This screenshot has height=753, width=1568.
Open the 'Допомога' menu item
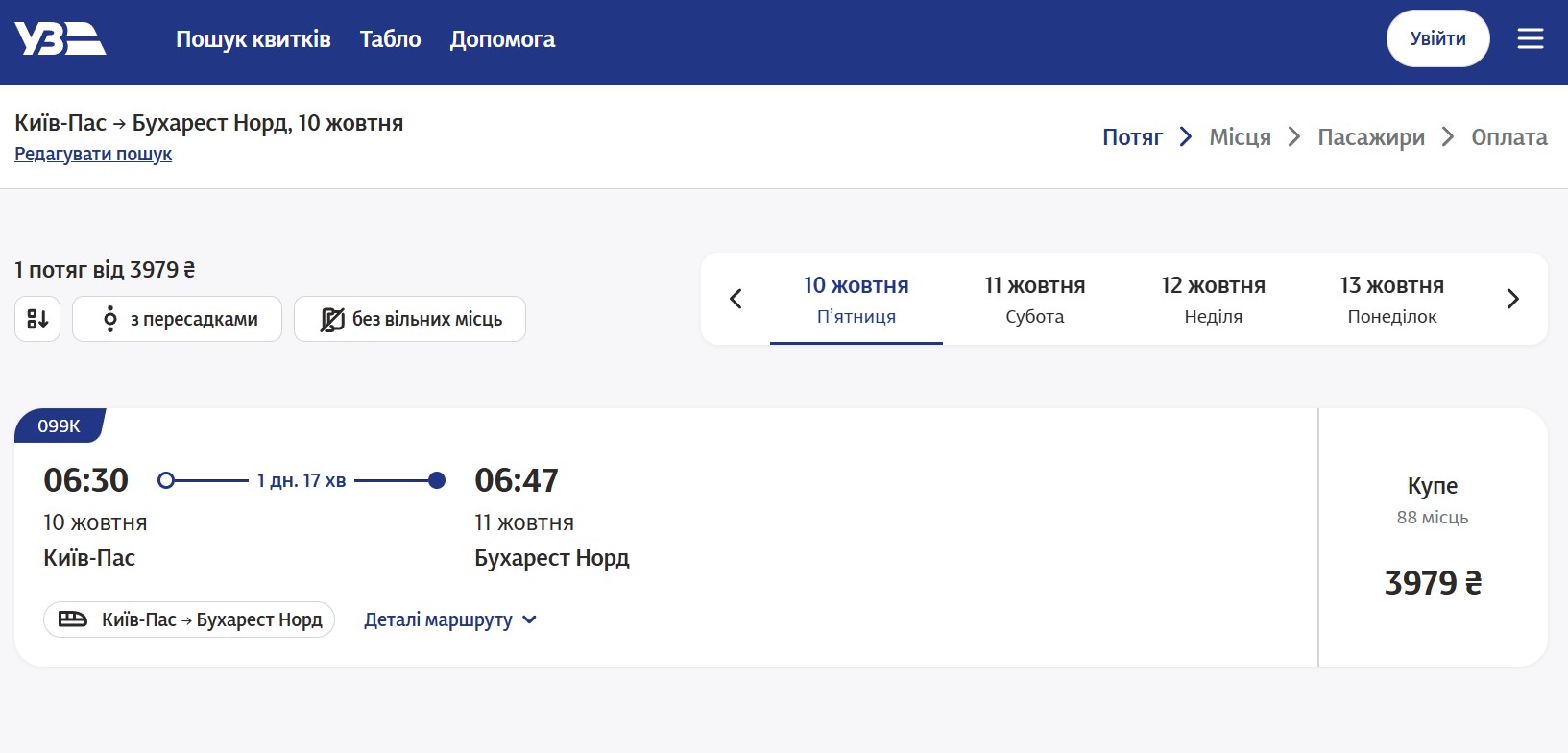click(502, 39)
